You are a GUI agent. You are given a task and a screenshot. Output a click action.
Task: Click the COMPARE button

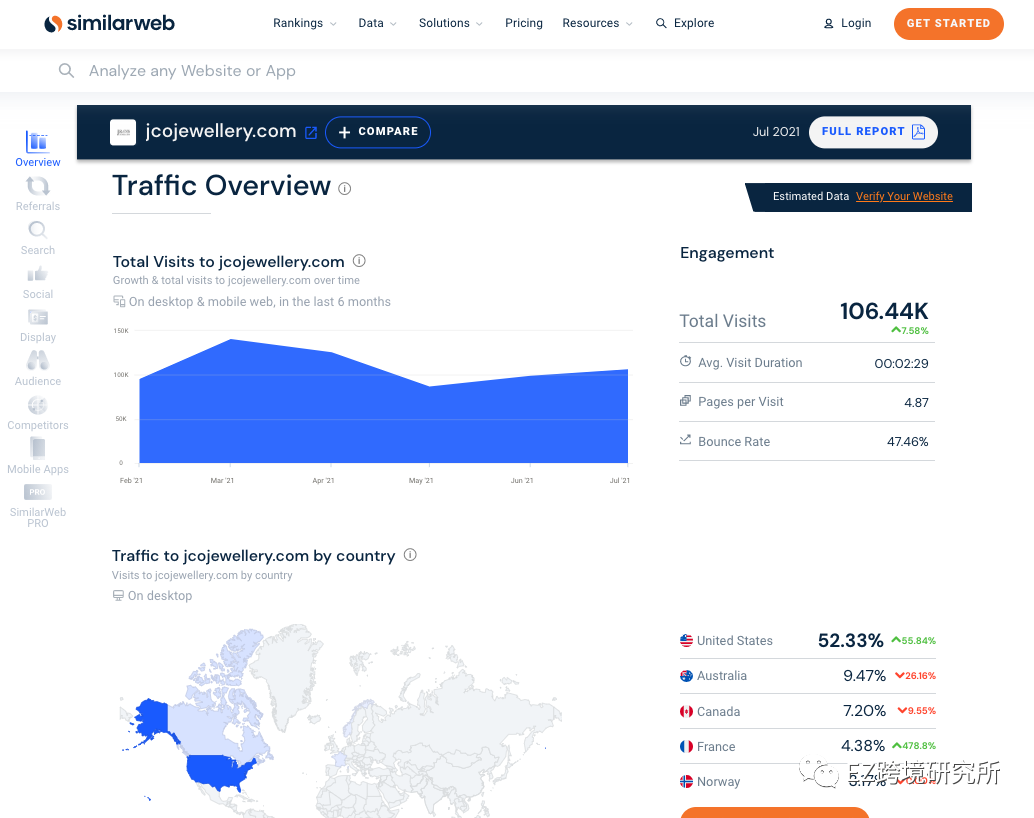(x=378, y=132)
